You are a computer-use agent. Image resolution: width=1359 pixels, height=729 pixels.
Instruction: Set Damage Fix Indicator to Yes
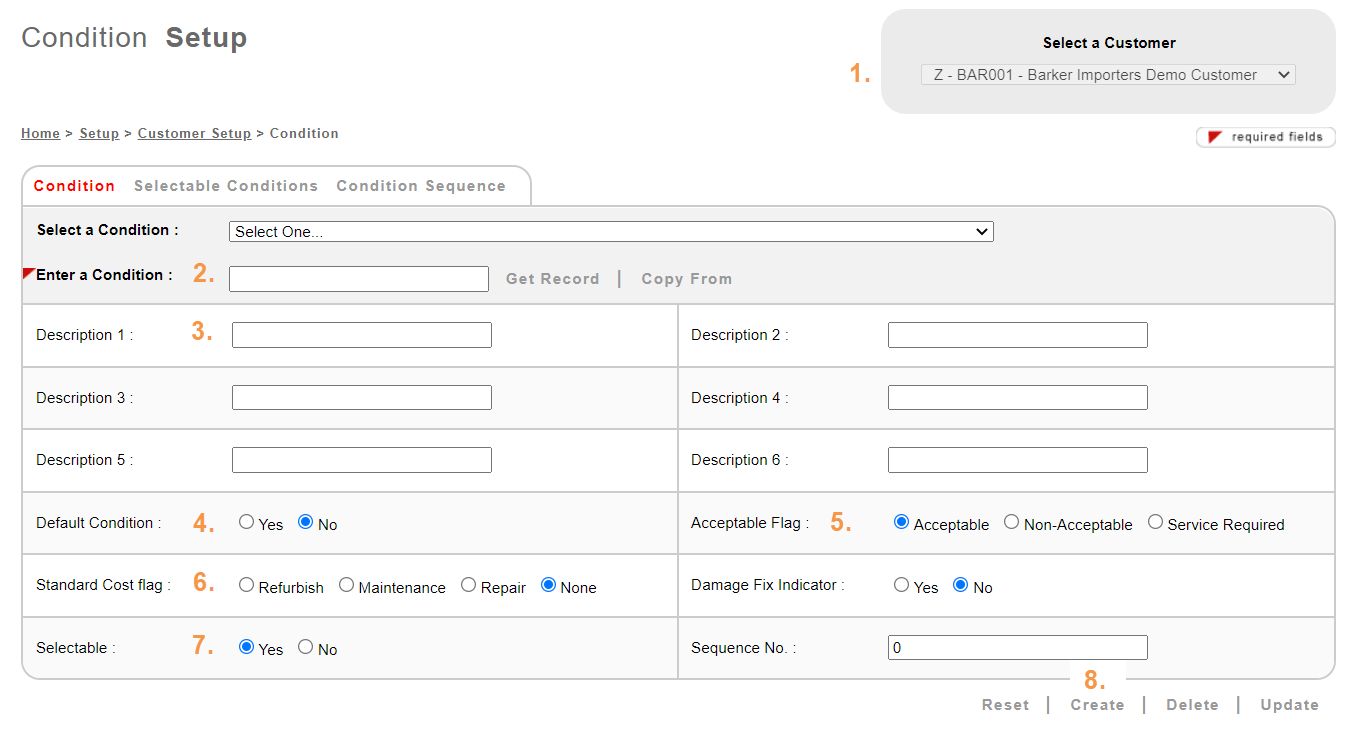[902, 585]
